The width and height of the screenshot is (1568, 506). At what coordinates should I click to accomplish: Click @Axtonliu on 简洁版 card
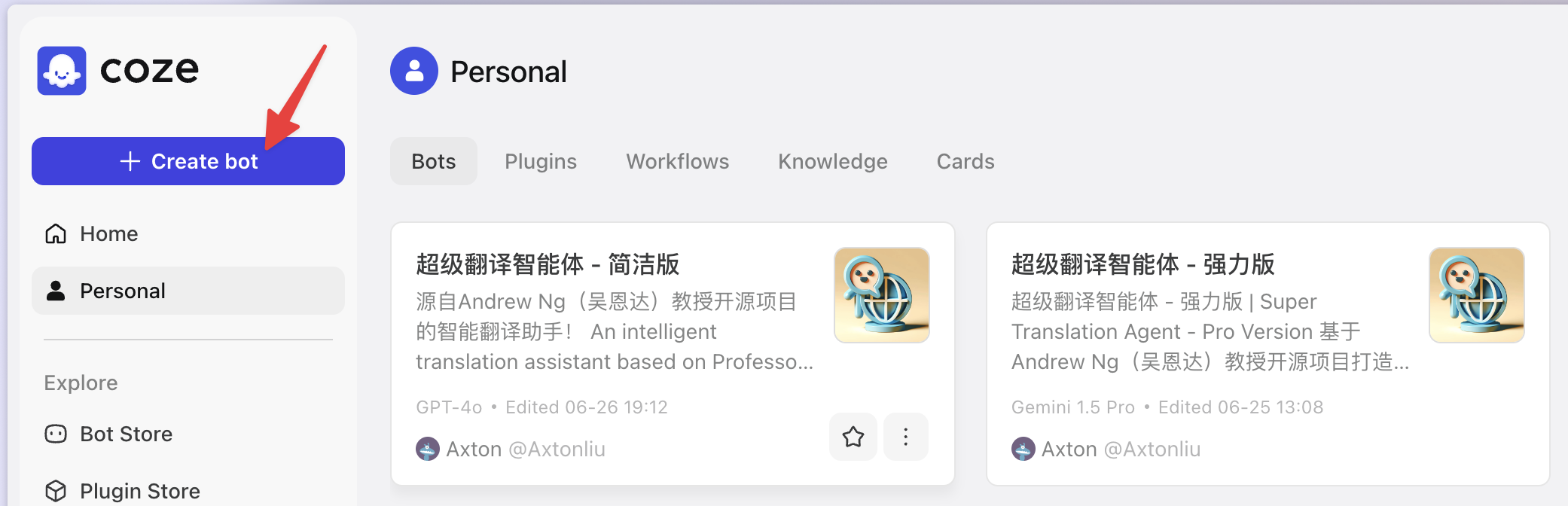coord(557,449)
